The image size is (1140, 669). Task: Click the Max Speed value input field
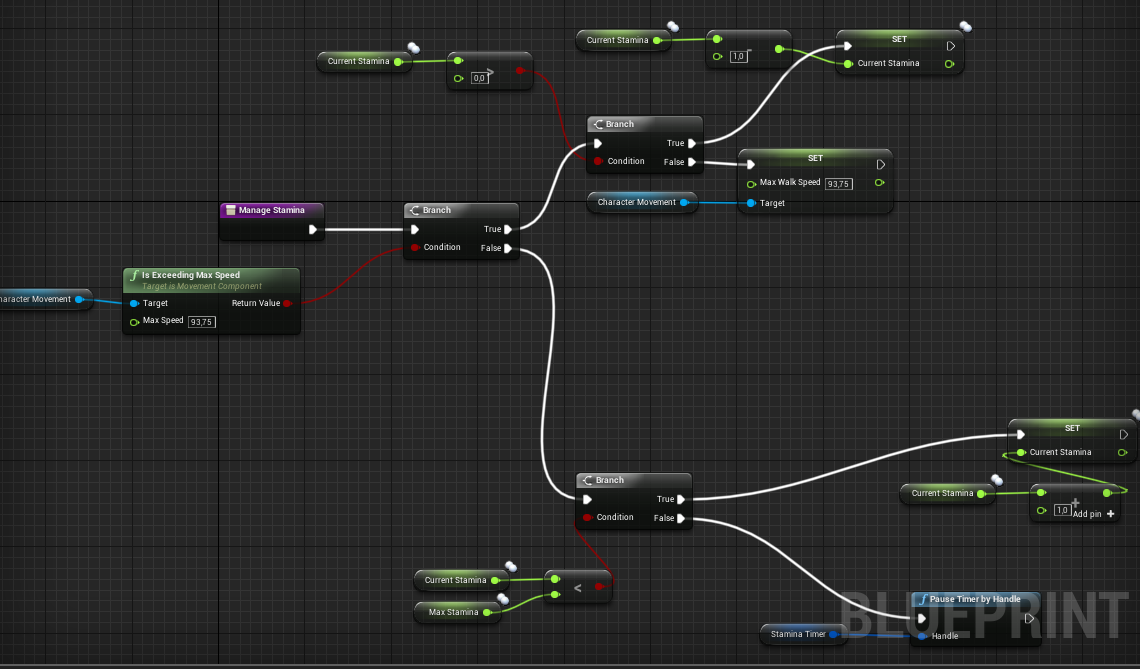point(202,322)
